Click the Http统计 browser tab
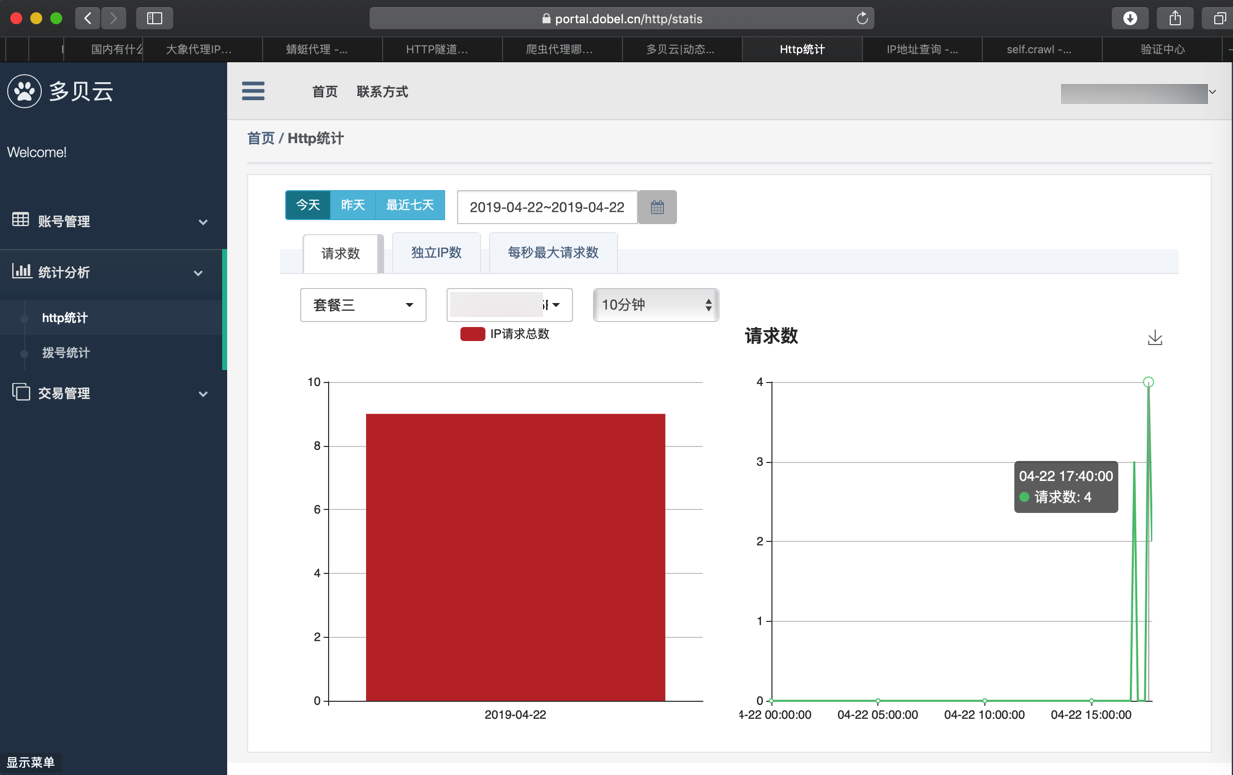Viewport: 1233px width, 775px height. [802, 49]
